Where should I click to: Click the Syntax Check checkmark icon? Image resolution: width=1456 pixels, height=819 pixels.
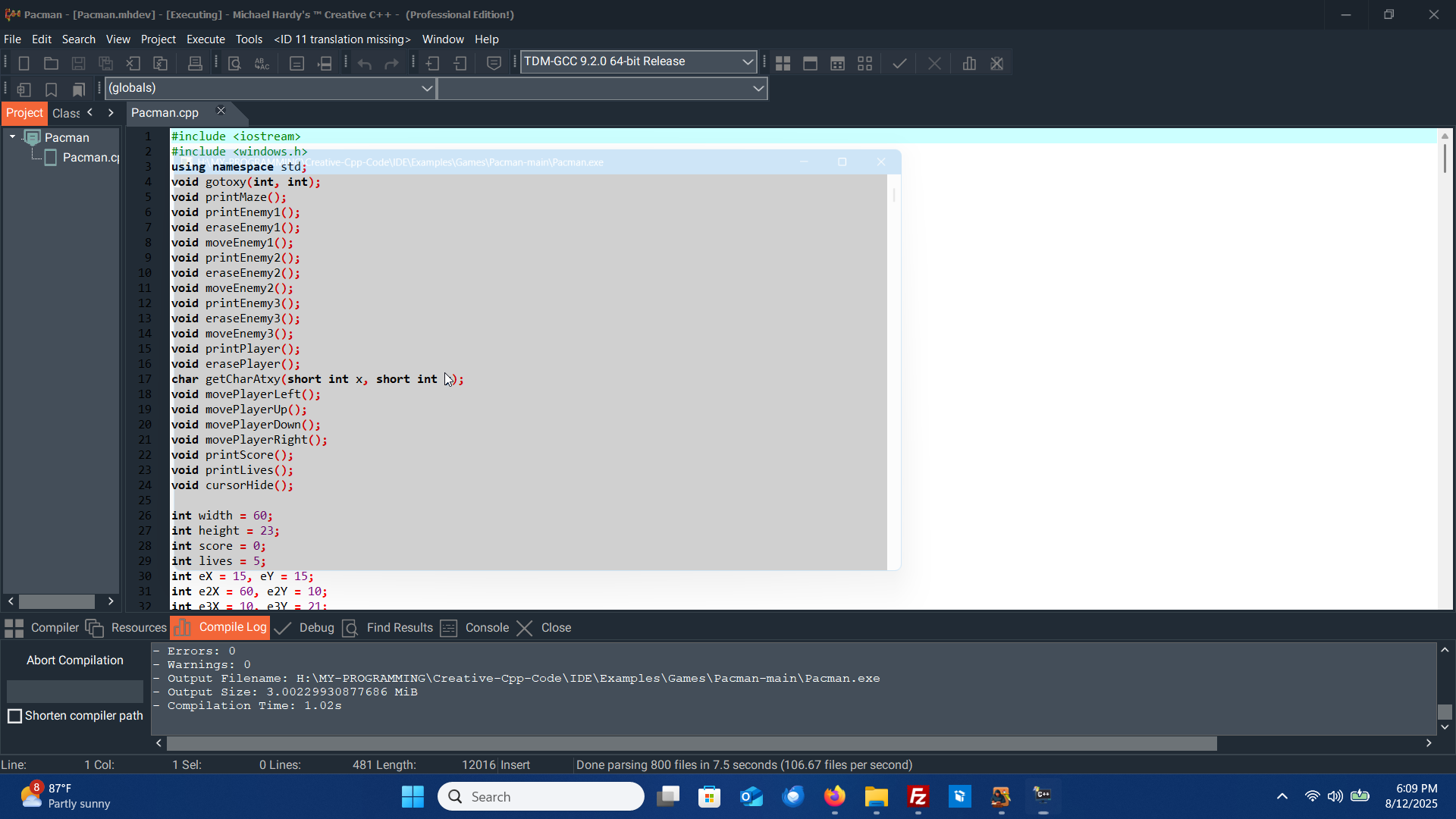[x=899, y=64]
